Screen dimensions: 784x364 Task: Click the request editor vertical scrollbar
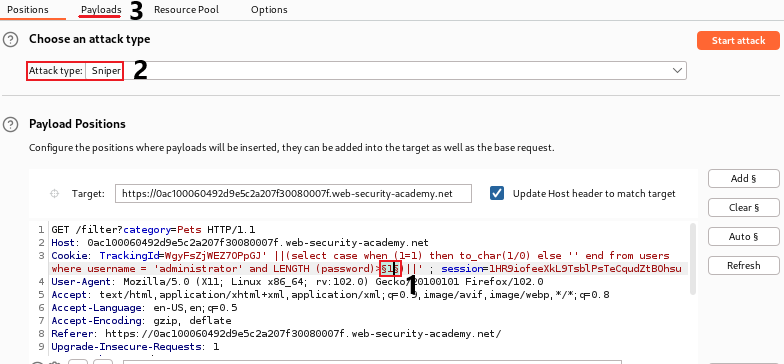point(692,259)
